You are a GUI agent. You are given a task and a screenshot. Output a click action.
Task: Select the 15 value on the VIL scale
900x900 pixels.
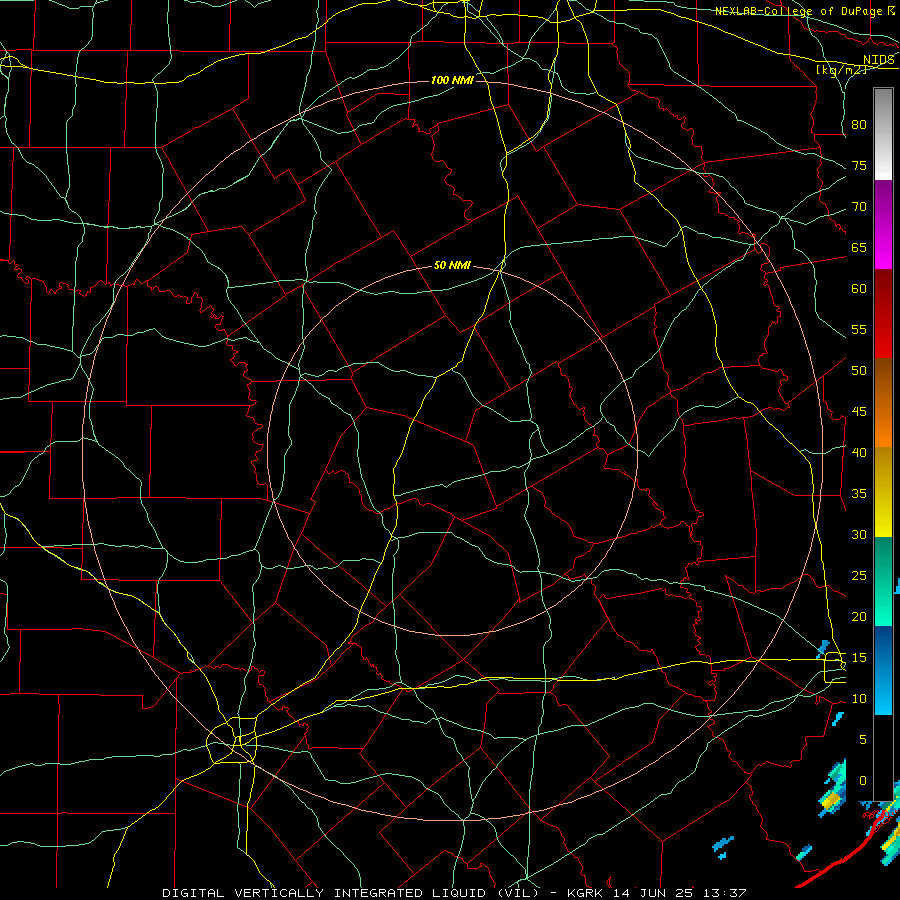pyautogui.click(x=859, y=658)
